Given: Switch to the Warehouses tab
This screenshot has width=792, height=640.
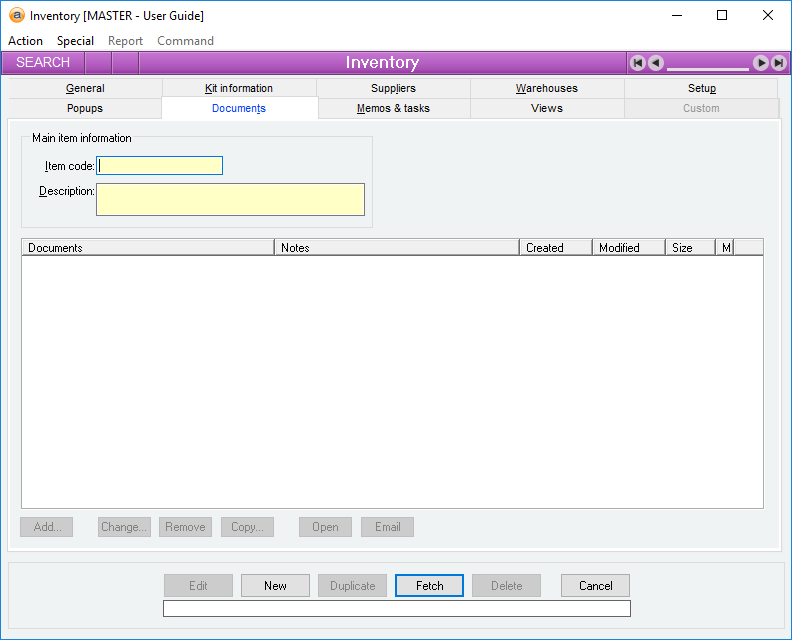Looking at the screenshot, I should click(547, 88).
